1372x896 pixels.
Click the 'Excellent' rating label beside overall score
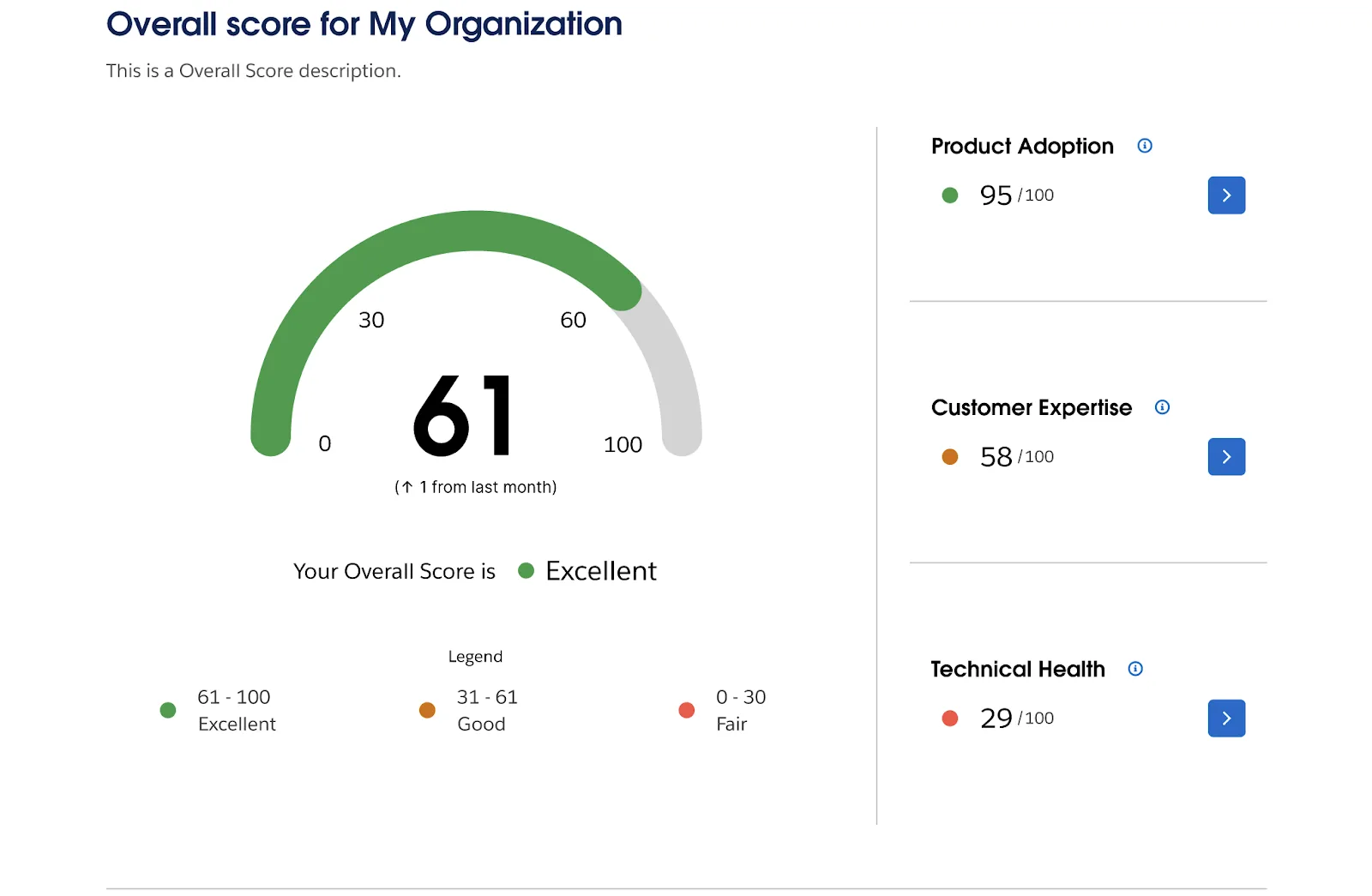[601, 571]
